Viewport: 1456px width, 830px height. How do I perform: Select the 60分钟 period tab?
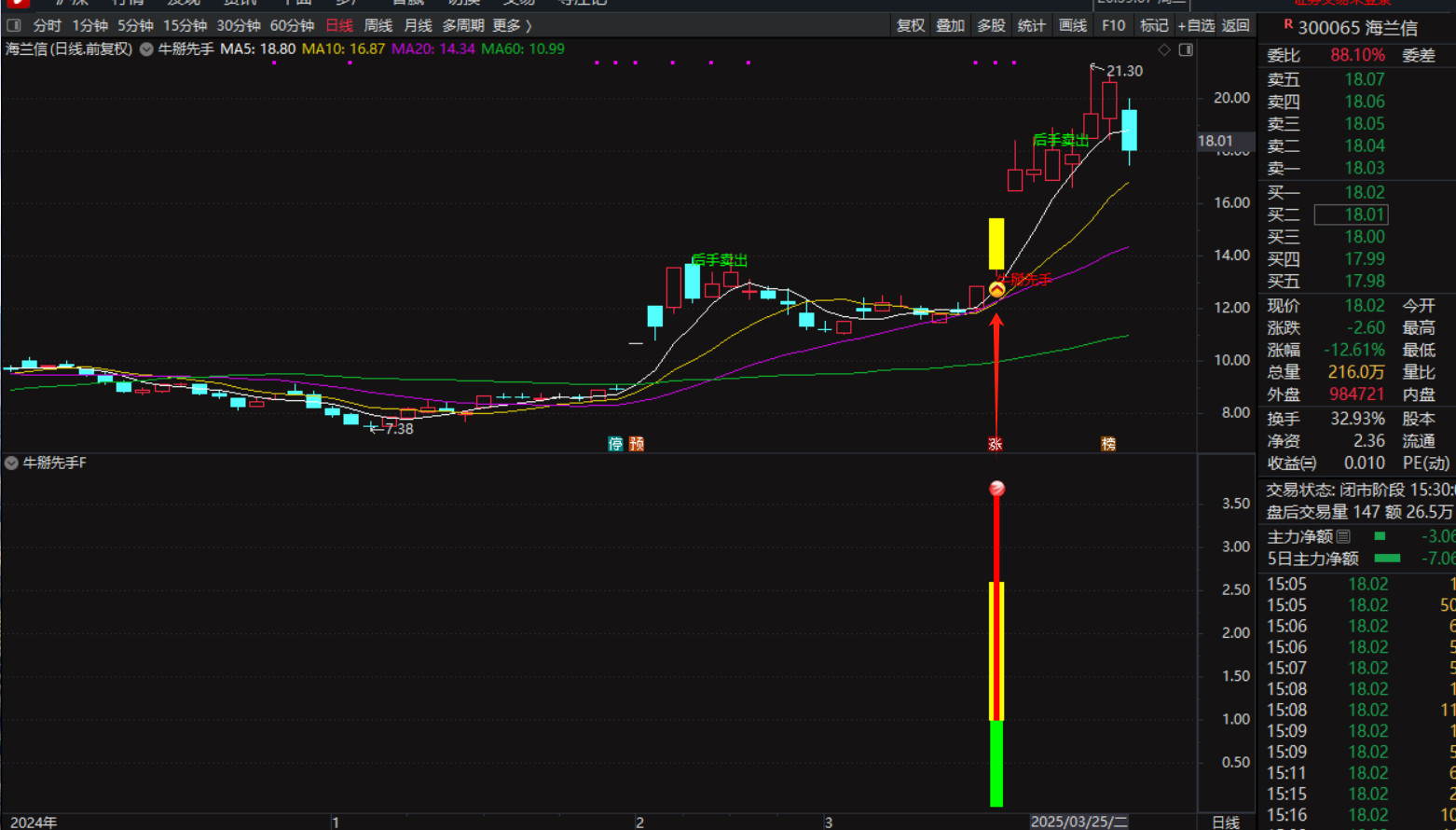pos(292,25)
